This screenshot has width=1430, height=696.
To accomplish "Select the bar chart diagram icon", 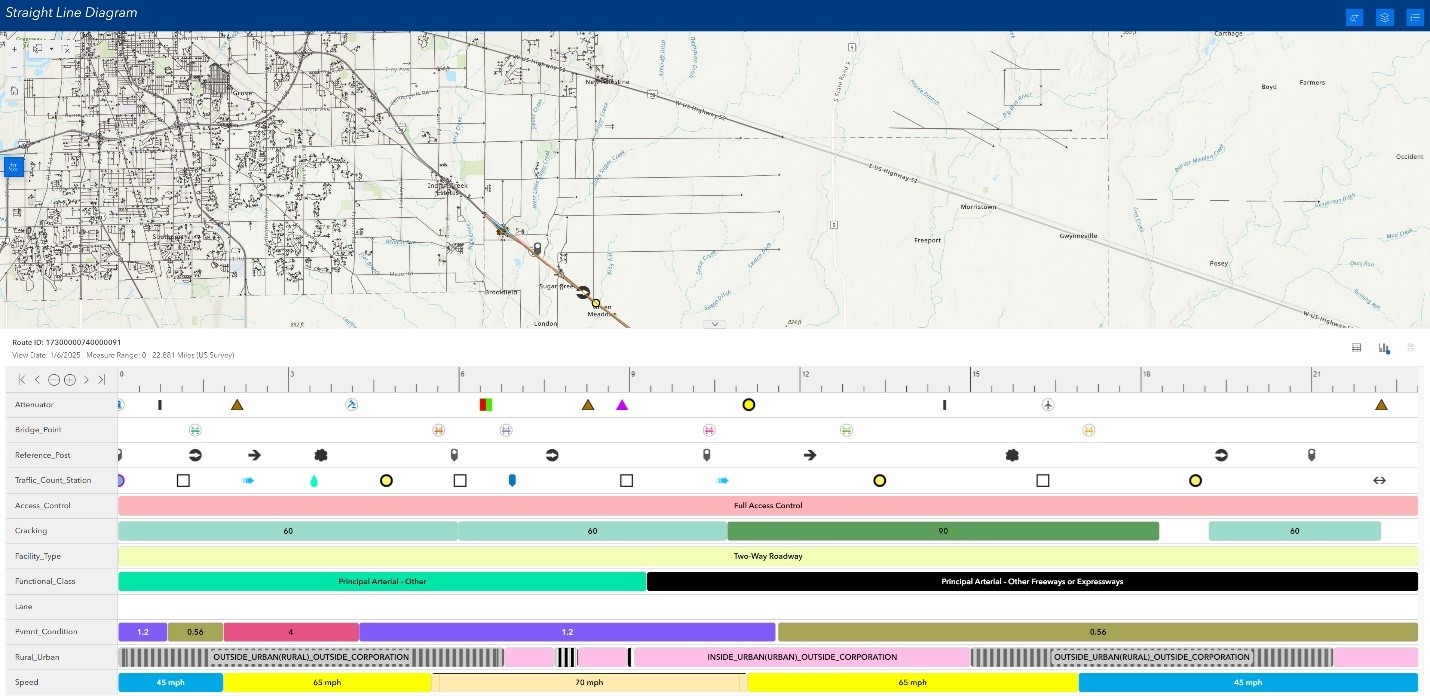I will coord(1382,348).
